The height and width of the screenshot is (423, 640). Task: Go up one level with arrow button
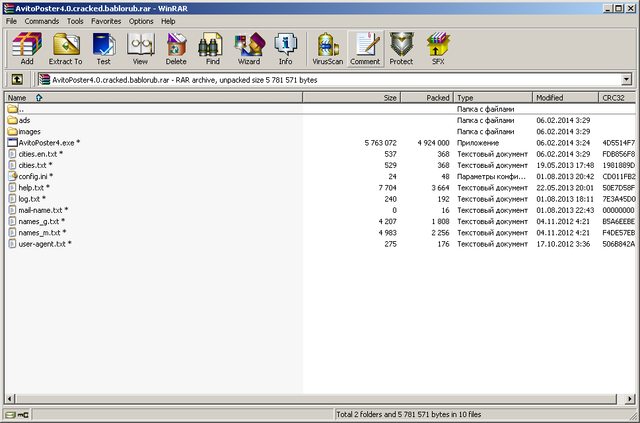tap(17, 79)
